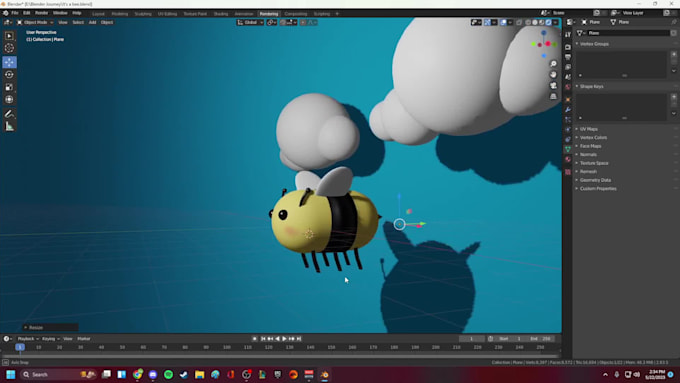
Task: Select the Move tool
Action: click(9, 62)
